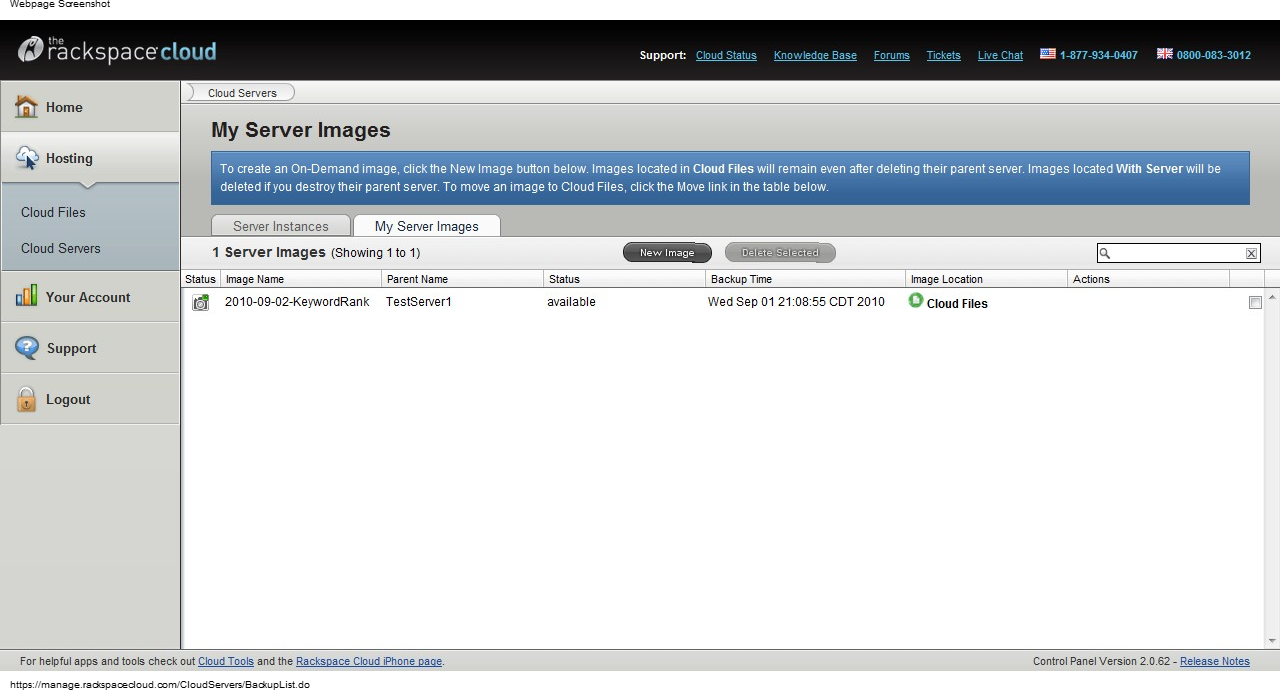Sort by the Parent Name column header
This screenshot has height=691, width=1280.
pos(463,279)
